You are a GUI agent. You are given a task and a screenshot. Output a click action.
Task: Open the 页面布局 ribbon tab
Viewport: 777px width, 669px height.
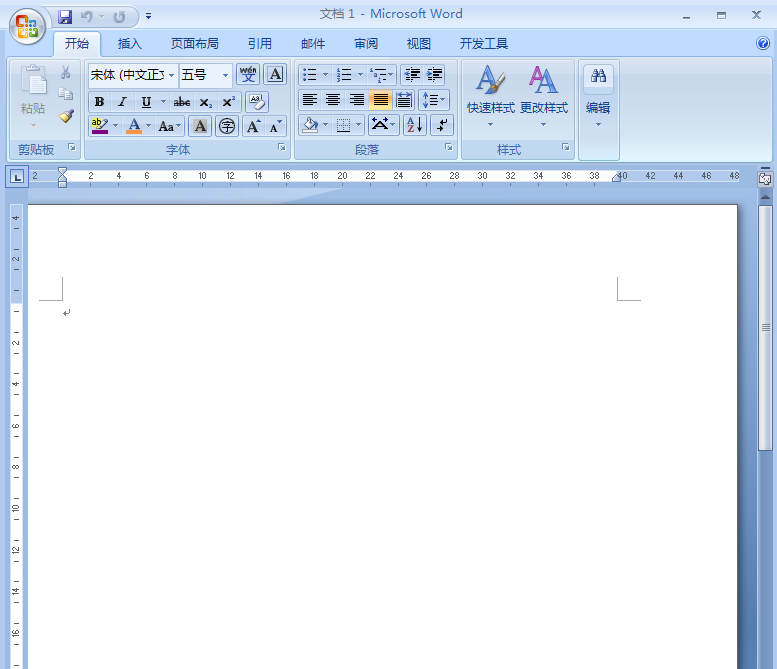click(x=195, y=44)
